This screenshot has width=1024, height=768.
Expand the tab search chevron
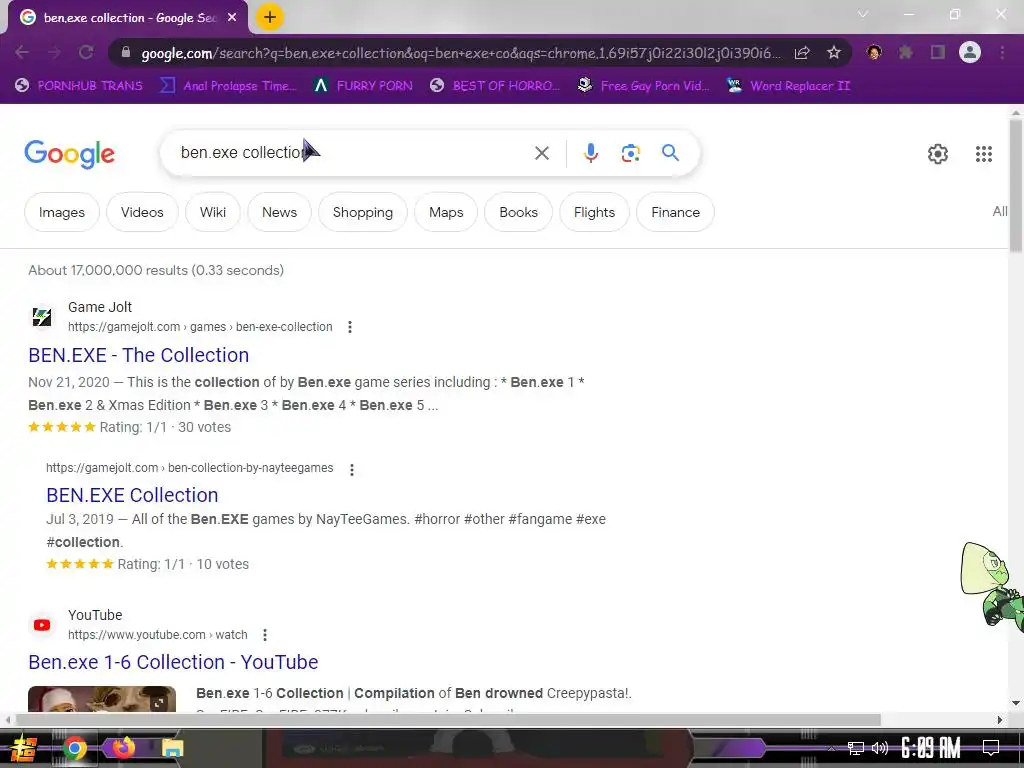coord(863,14)
